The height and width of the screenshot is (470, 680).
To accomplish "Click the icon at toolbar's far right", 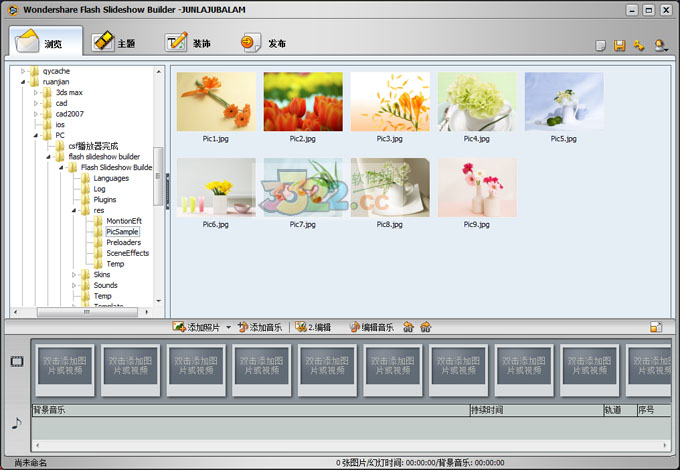I will tap(656, 327).
